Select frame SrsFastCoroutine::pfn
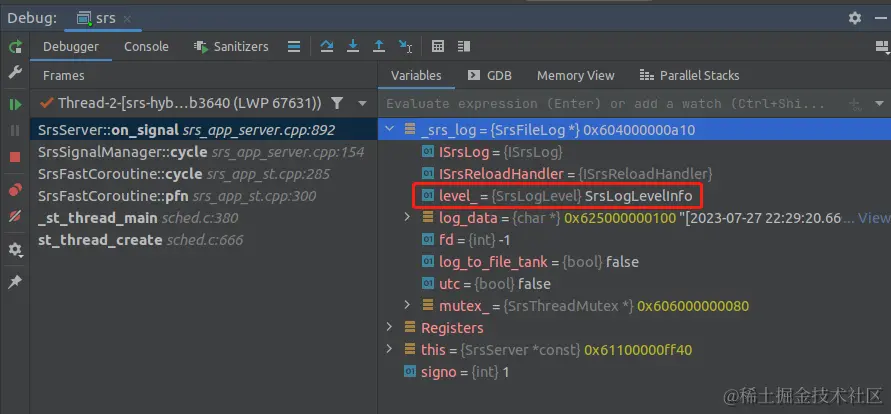 coord(203,196)
